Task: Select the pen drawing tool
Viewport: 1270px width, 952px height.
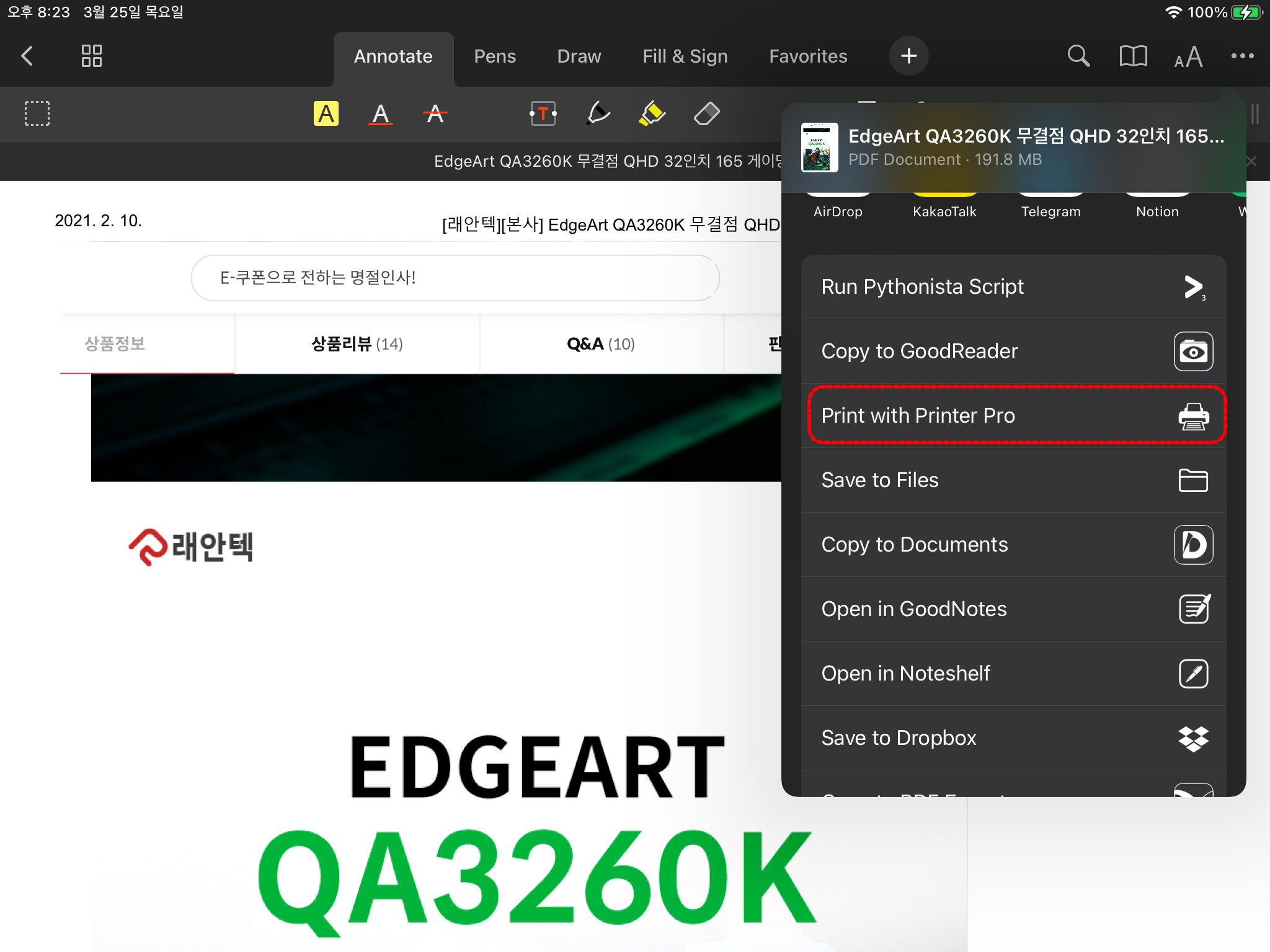Action: 598,114
